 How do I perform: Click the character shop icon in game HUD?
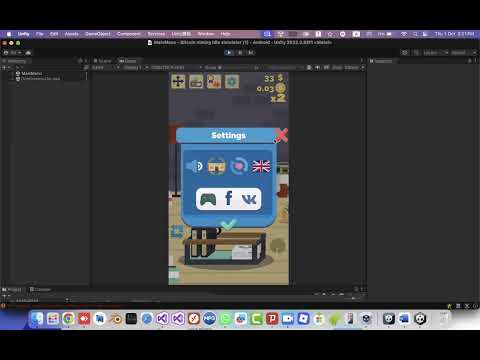point(214,82)
